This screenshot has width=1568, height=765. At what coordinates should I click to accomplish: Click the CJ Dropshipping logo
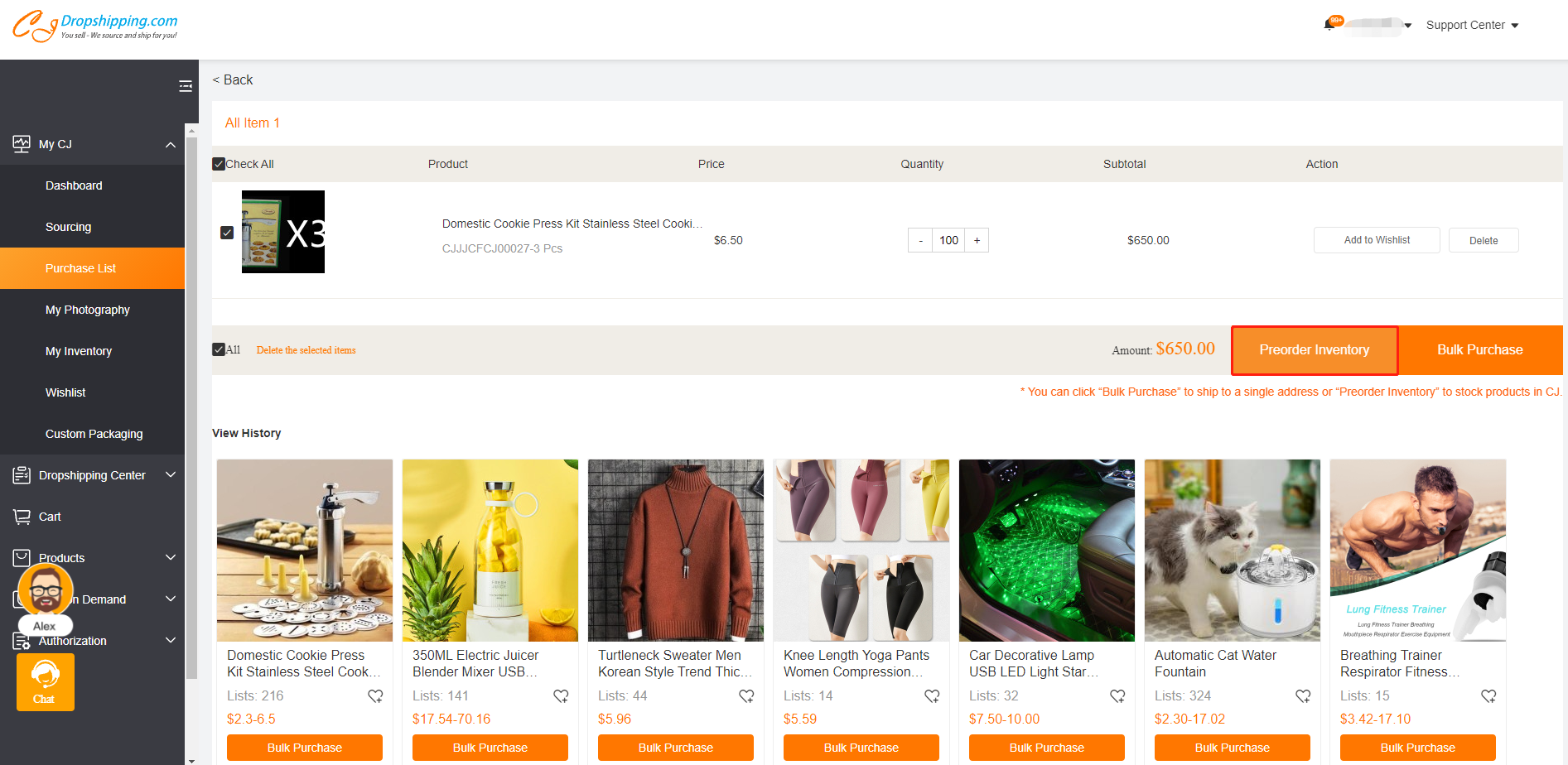click(x=94, y=26)
